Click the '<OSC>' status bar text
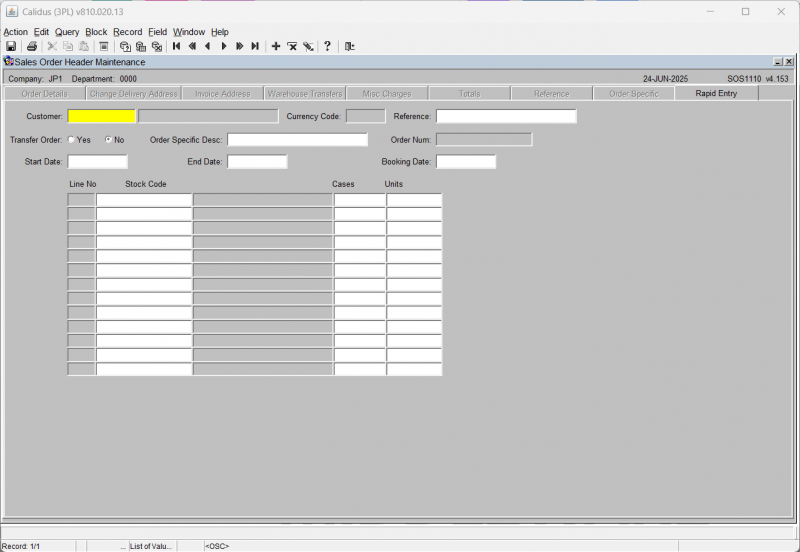 [x=217, y=546]
